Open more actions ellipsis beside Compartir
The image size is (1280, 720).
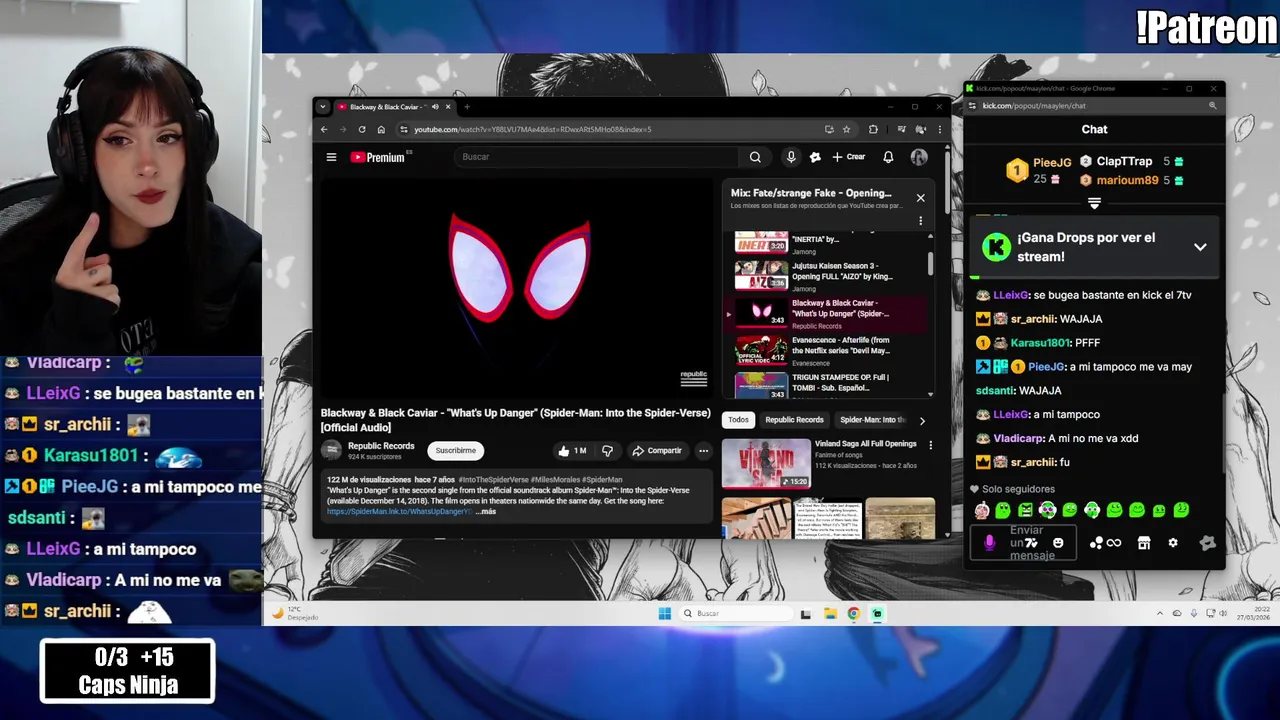coord(703,451)
